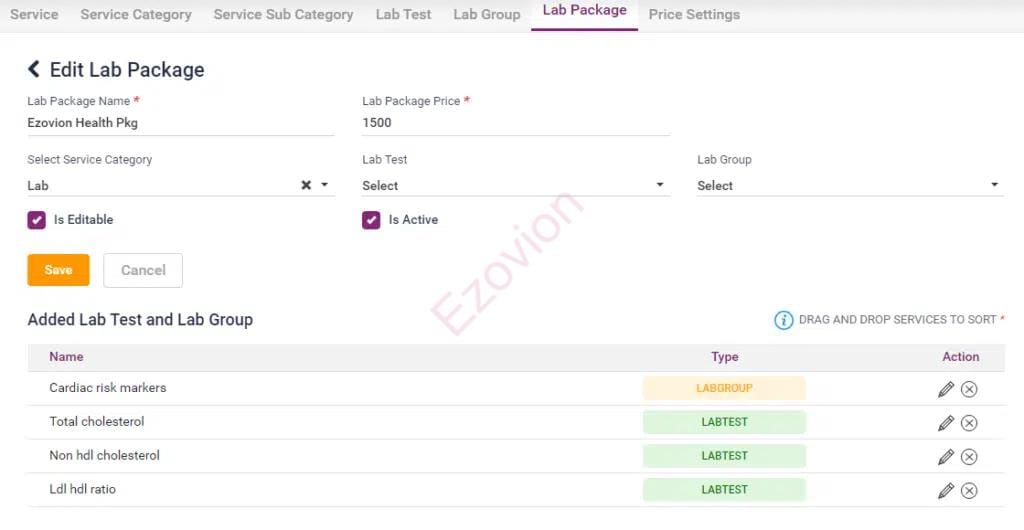
Task: Toggle the Is Active checkbox
Action: pyautogui.click(x=371, y=220)
